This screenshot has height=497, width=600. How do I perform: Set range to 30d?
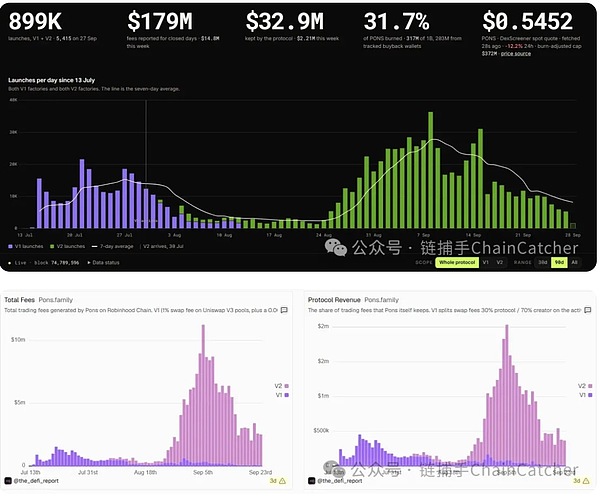[x=543, y=262]
